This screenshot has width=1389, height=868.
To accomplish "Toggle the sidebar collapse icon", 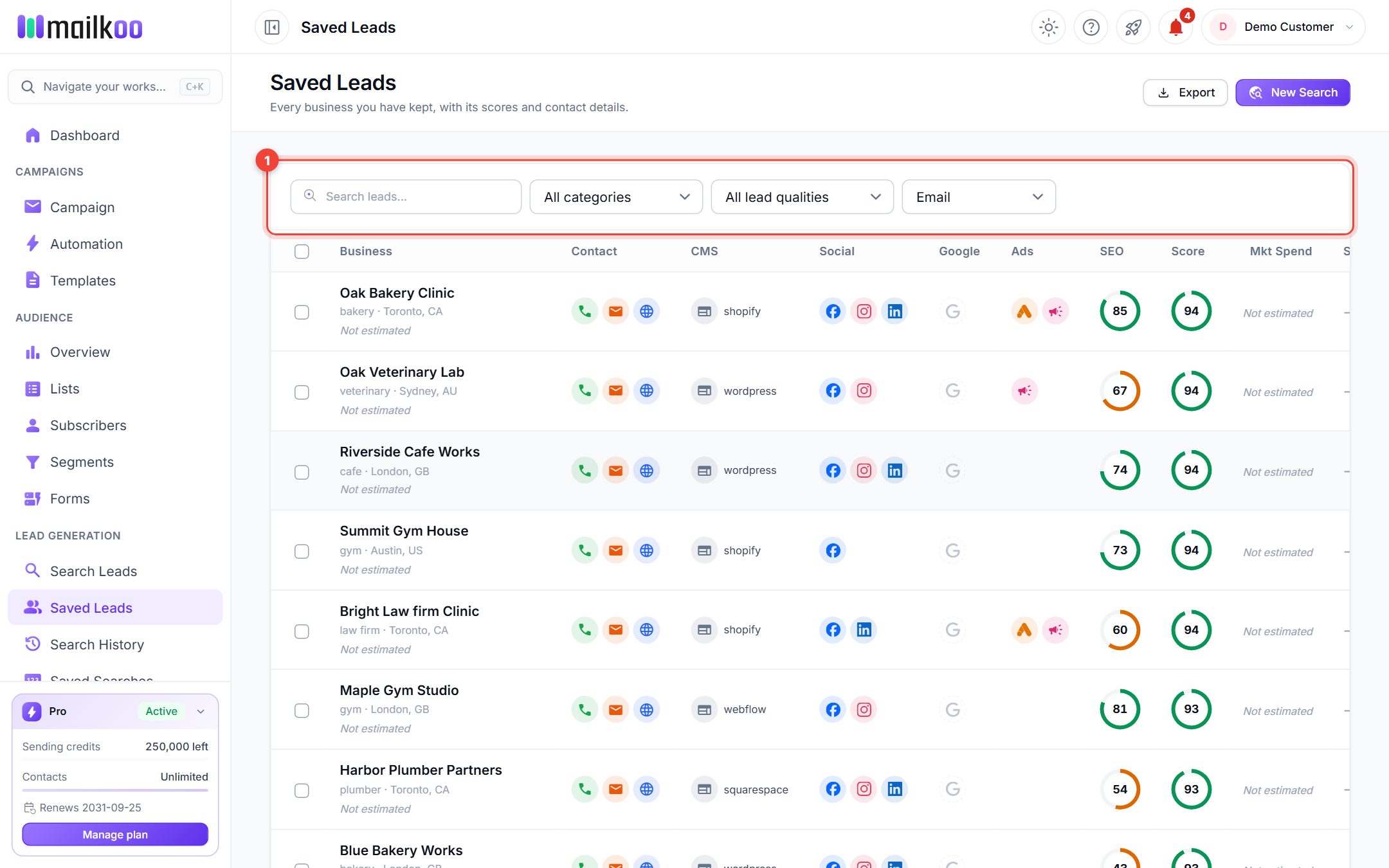I will 272,27.
